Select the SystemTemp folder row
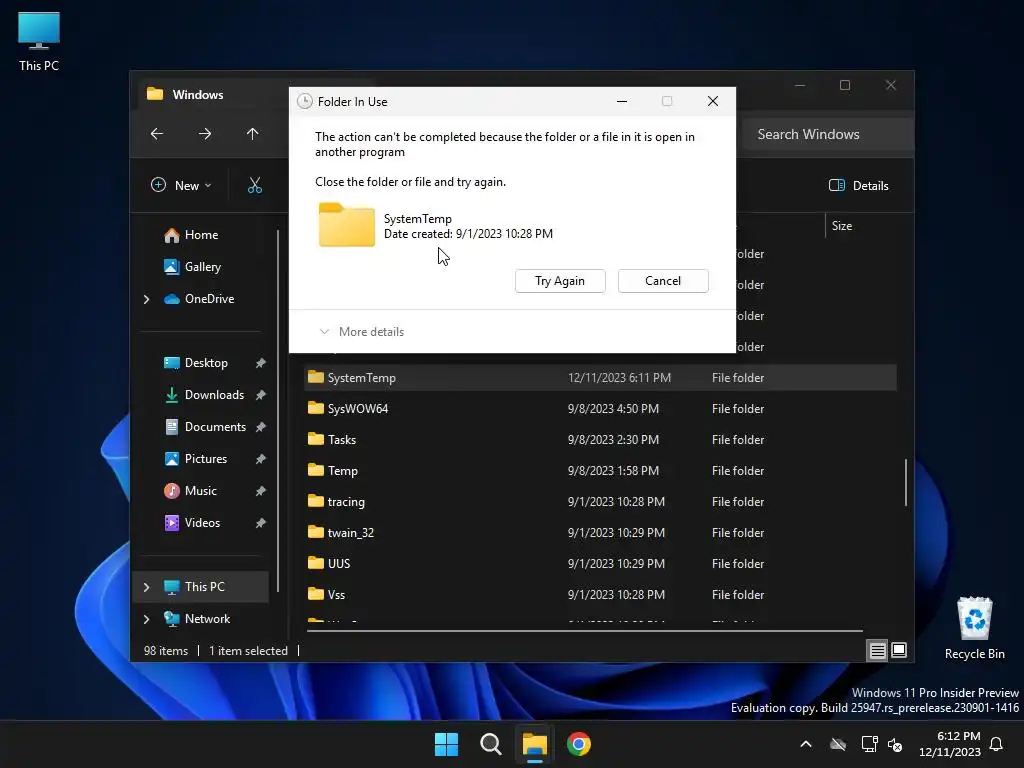 pos(600,377)
